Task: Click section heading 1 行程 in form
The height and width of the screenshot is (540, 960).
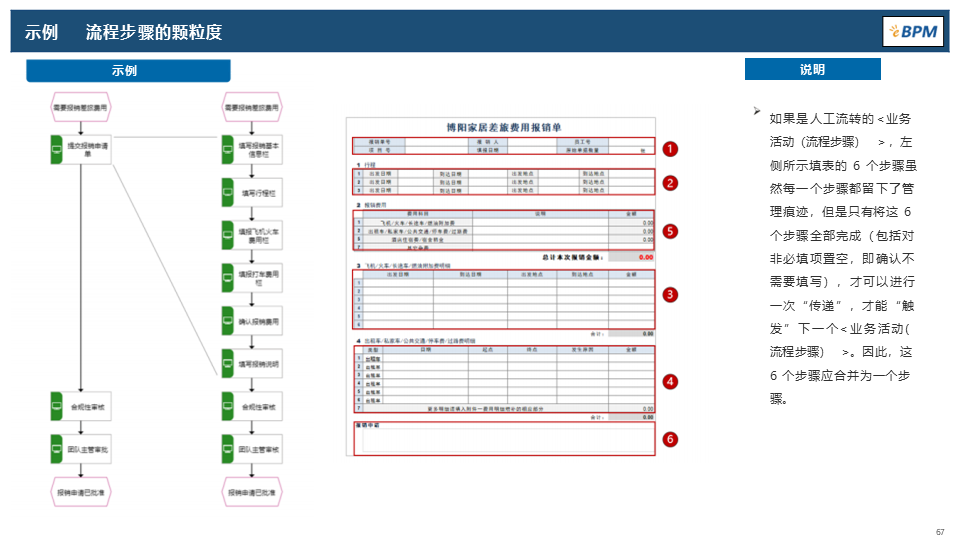Action: (x=366, y=165)
